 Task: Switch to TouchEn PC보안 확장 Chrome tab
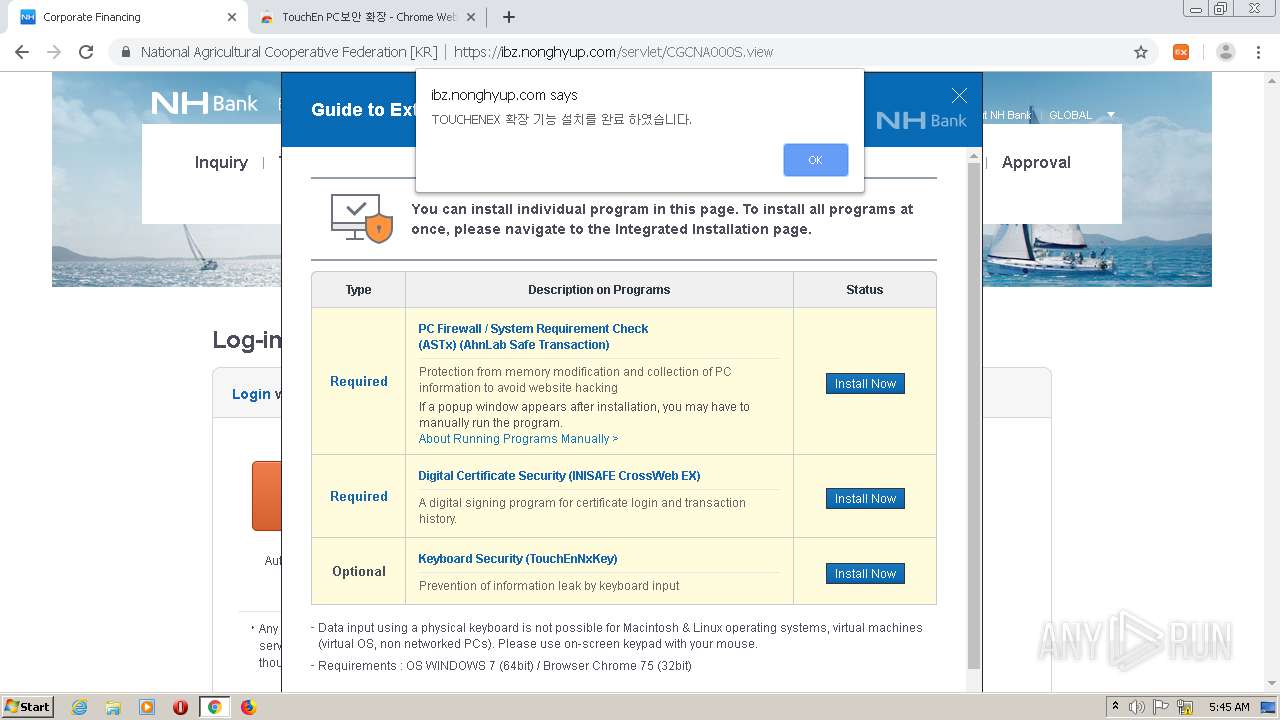[368, 17]
